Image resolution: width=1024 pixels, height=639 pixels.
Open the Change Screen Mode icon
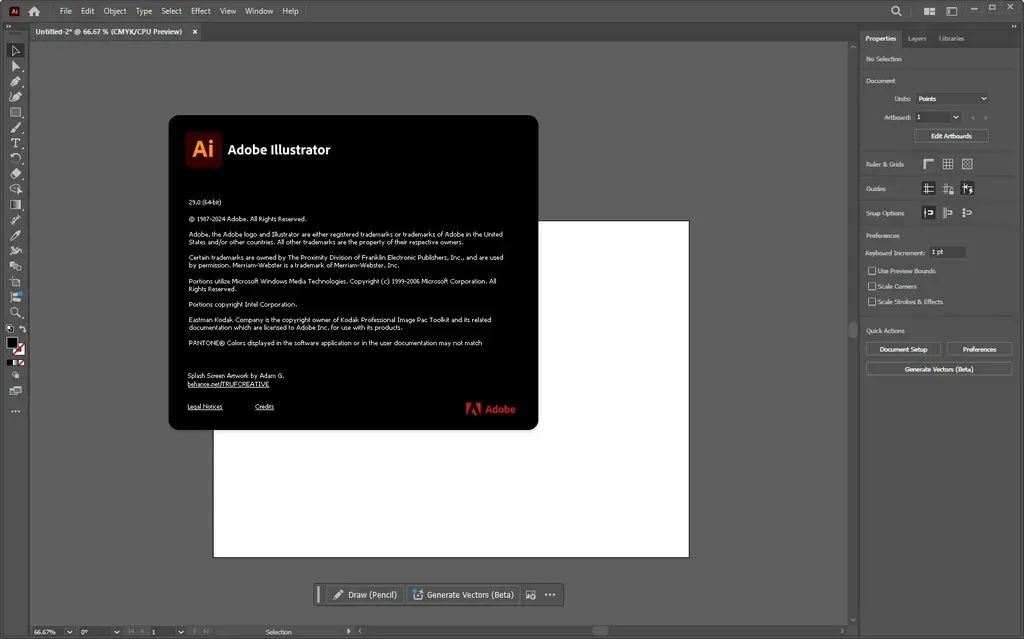click(16, 391)
